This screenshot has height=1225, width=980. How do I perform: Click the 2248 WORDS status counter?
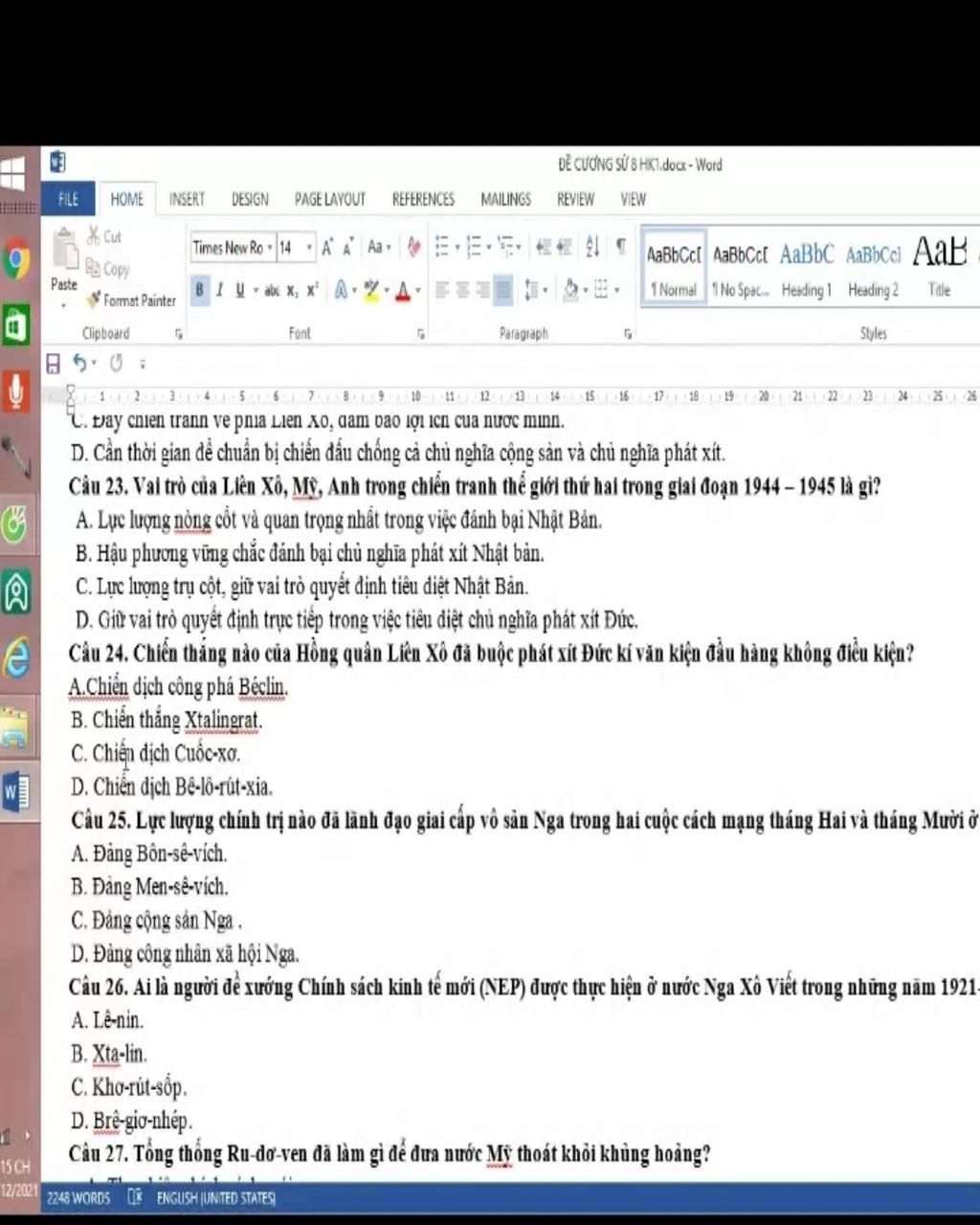[78, 1198]
